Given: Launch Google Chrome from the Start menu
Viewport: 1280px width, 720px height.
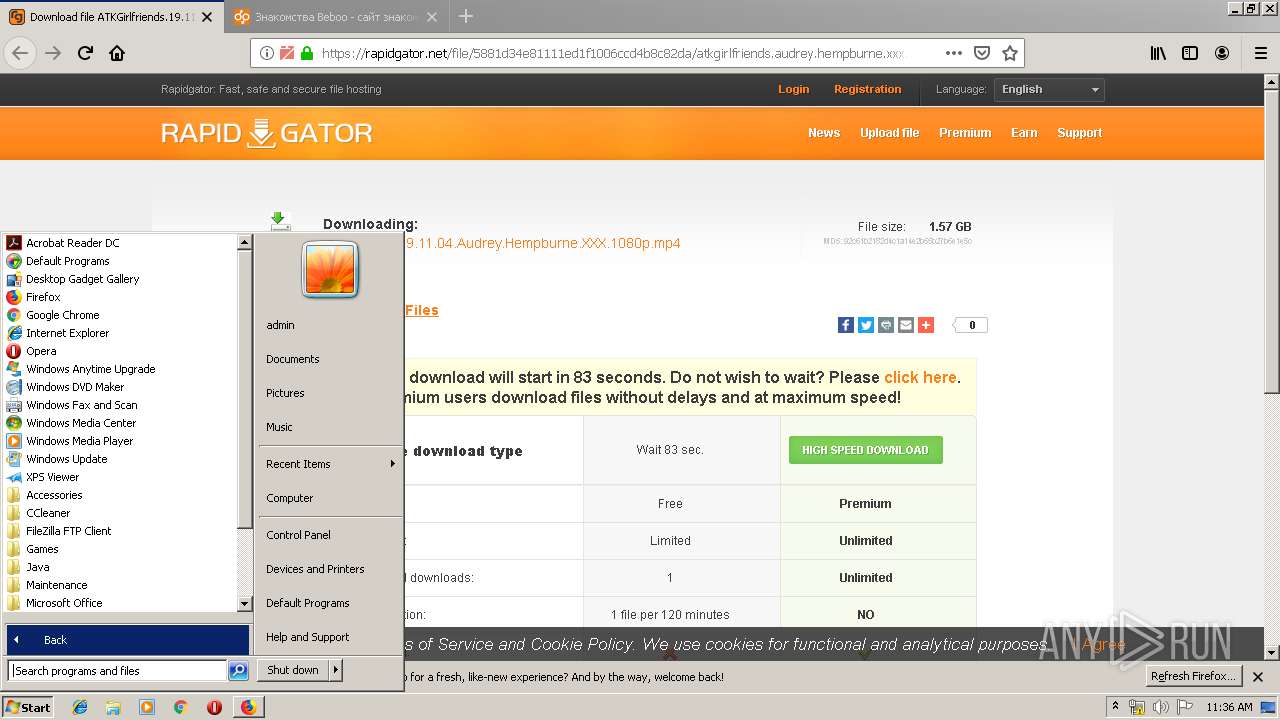Looking at the screenshot, I should (x=64, y=315).
